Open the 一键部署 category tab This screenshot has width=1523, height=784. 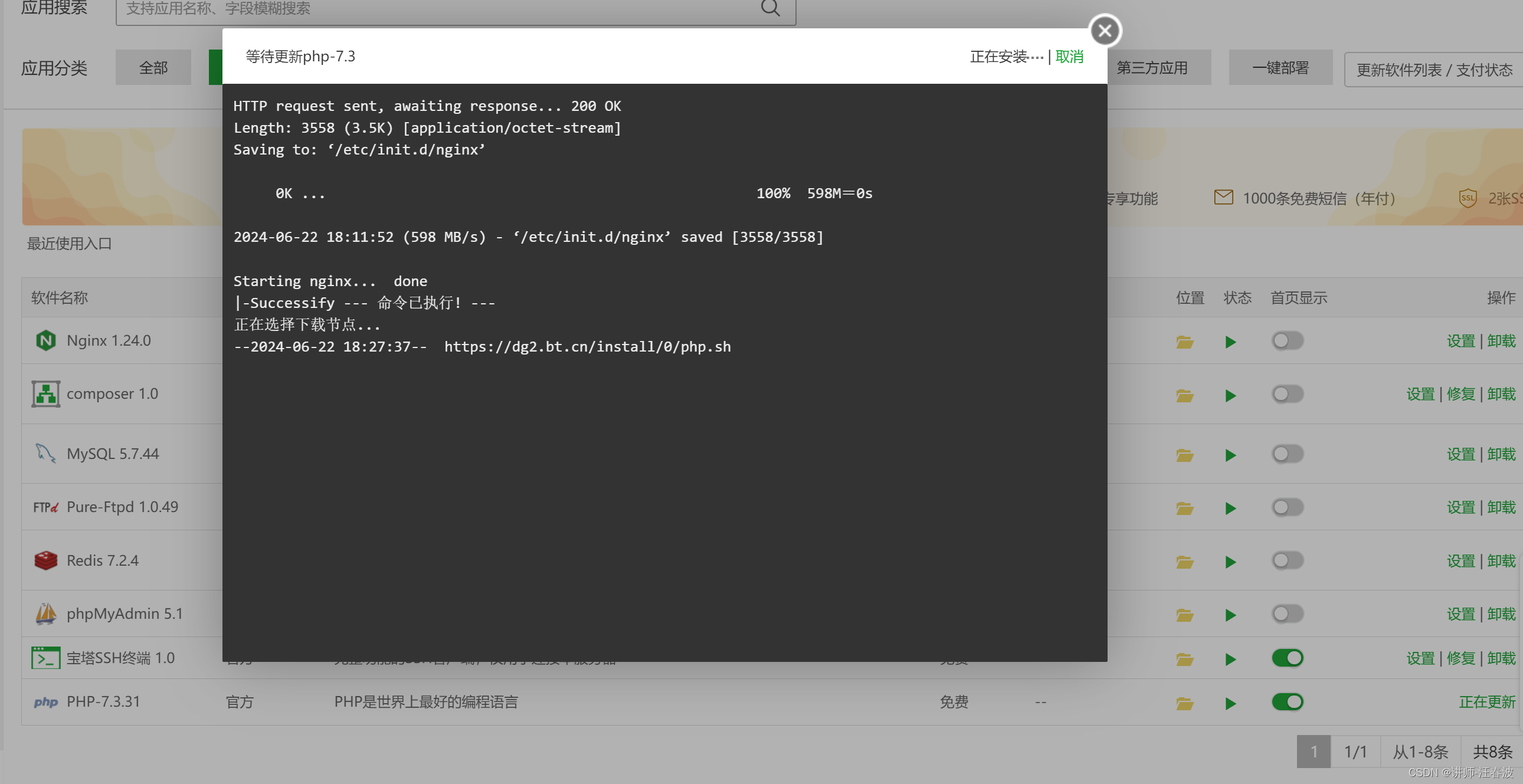click(x=1280, y=67)
